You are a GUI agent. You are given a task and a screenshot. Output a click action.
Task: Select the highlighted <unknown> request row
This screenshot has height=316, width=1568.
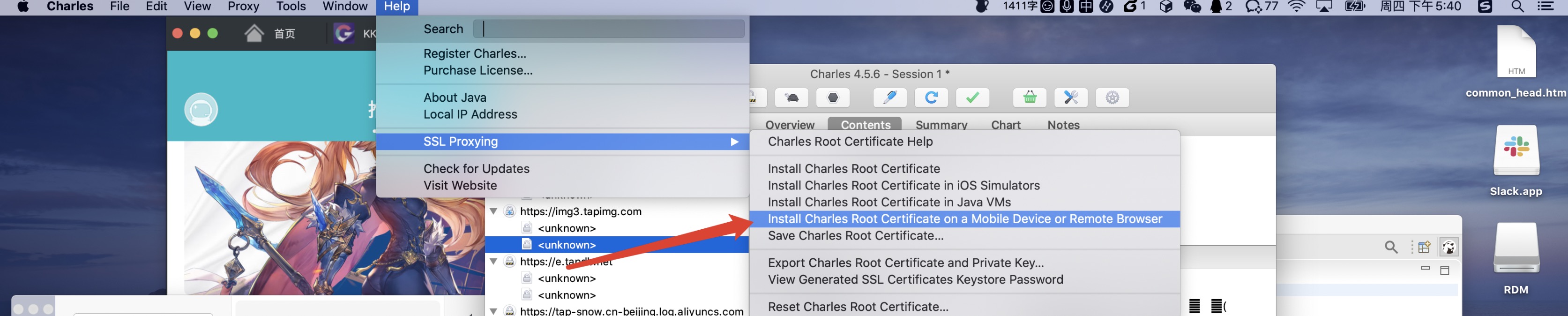coord(617,245)
